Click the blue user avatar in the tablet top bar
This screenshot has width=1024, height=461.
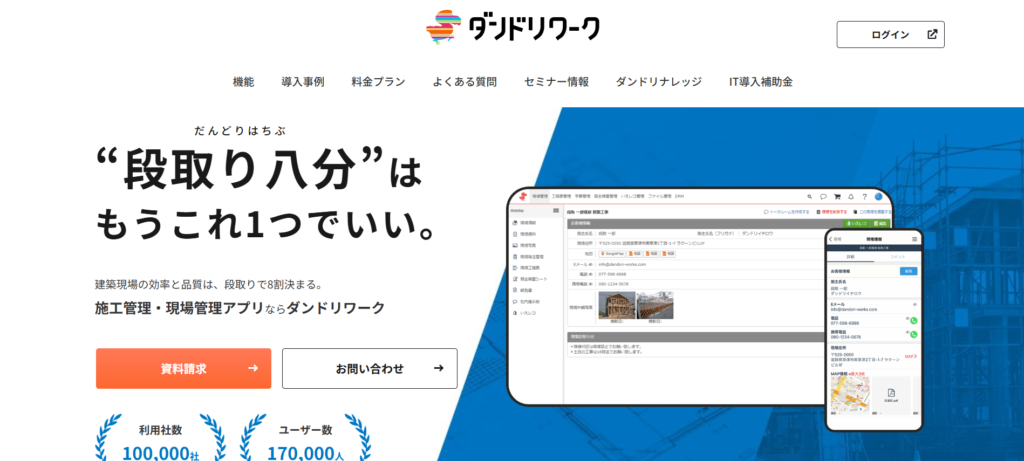click(878, 197)
